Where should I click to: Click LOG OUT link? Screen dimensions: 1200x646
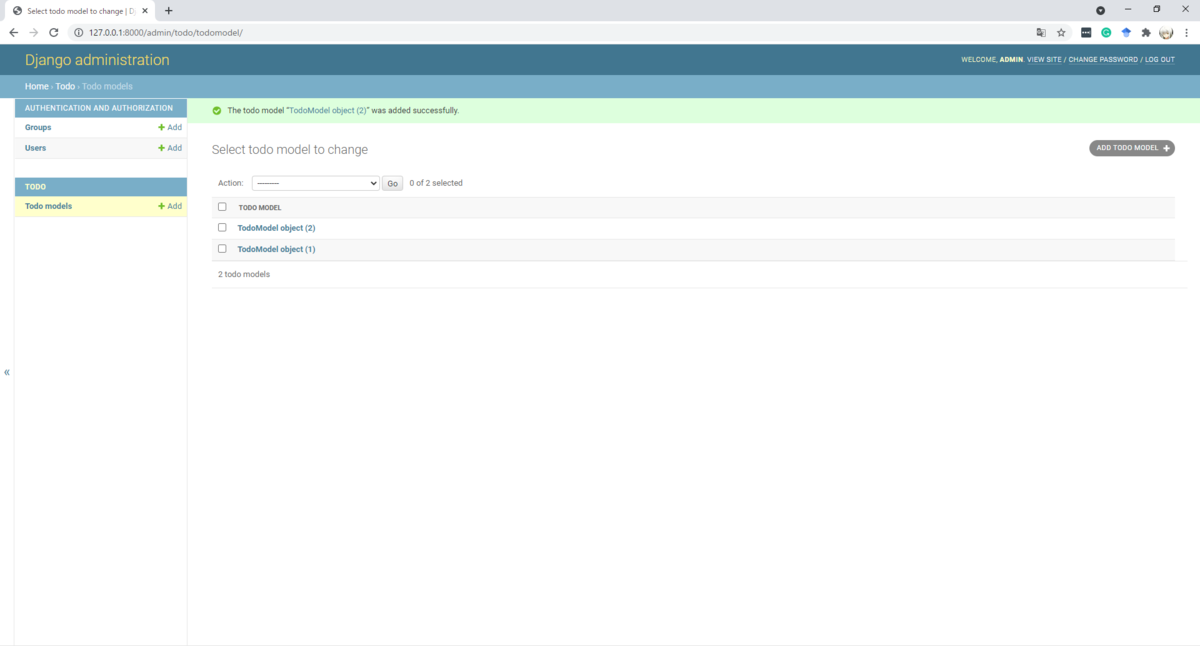click(1160, 60)
